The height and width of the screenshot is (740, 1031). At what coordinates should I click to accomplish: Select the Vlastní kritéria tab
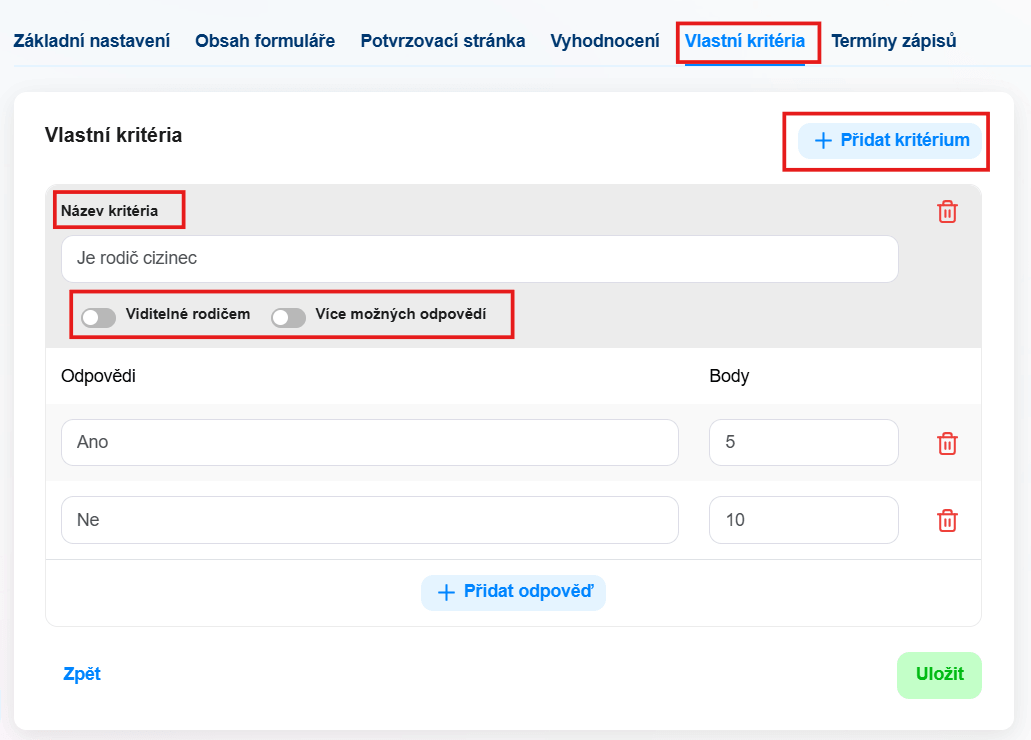(745, 41)
